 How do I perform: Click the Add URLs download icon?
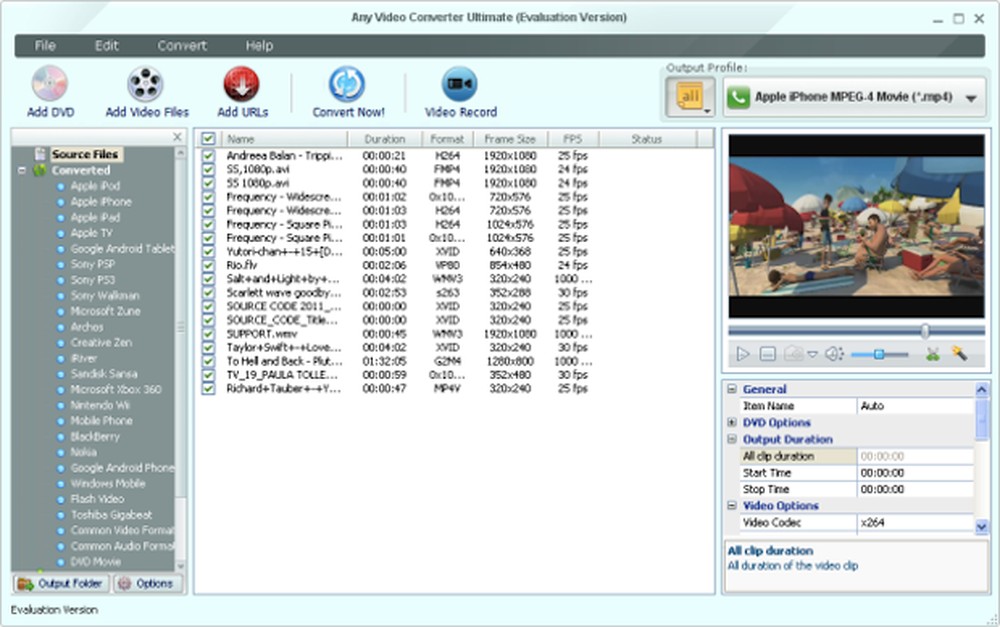tap(241, 84)
